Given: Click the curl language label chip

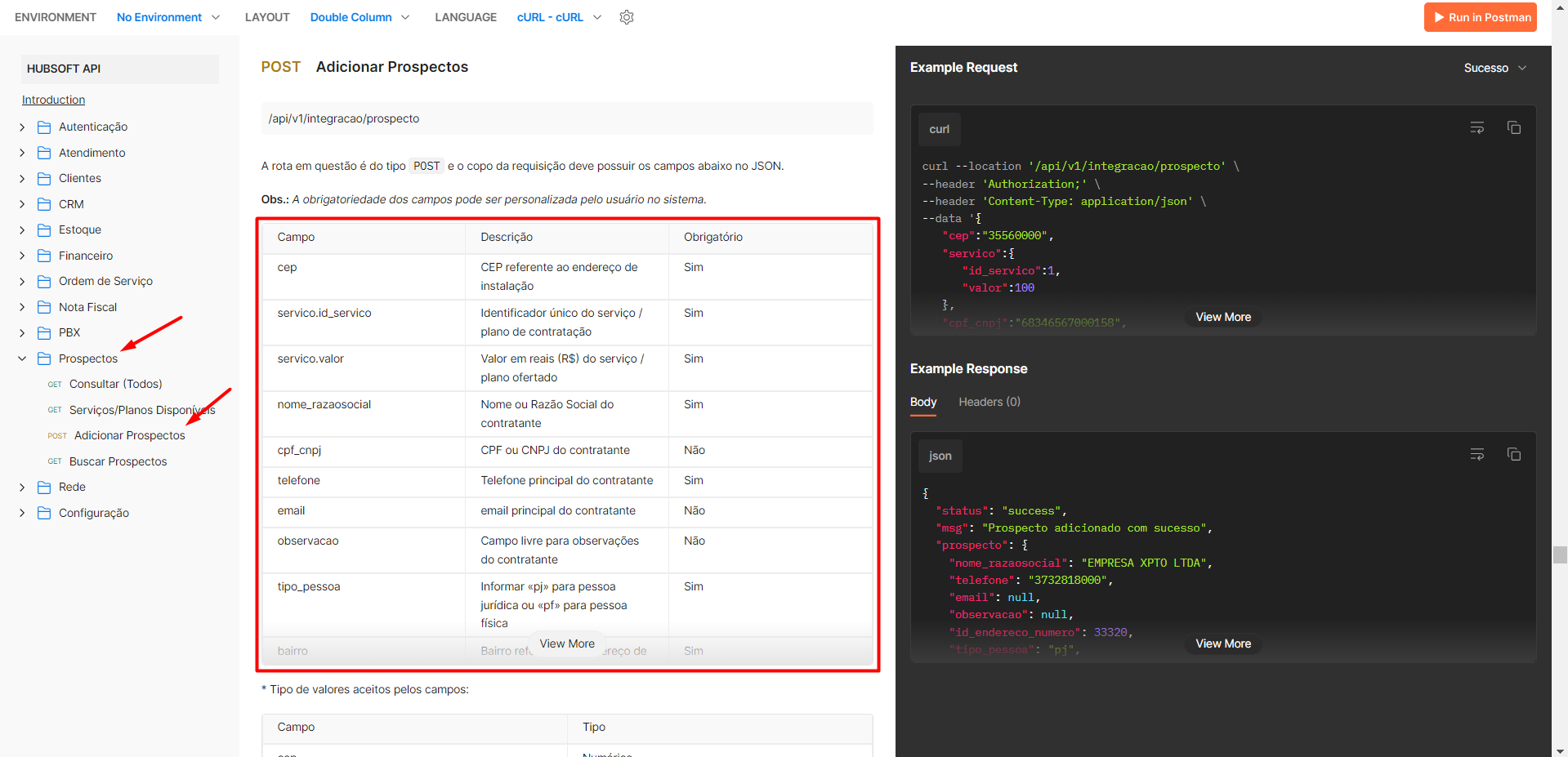Looking at the screenshot, I should point(940,129).
